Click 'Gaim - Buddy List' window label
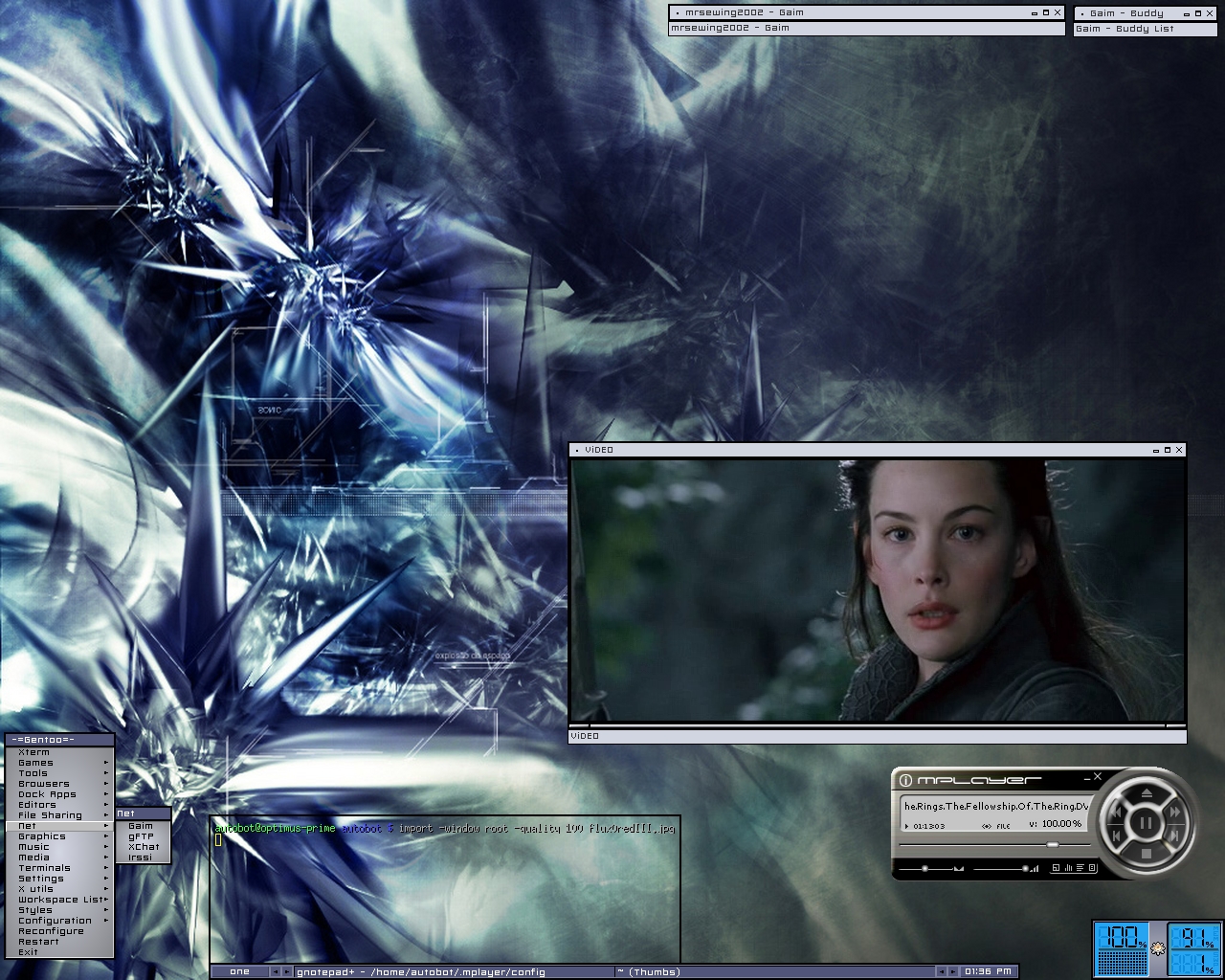The image size is (1225, 980). pos(1125,29)
